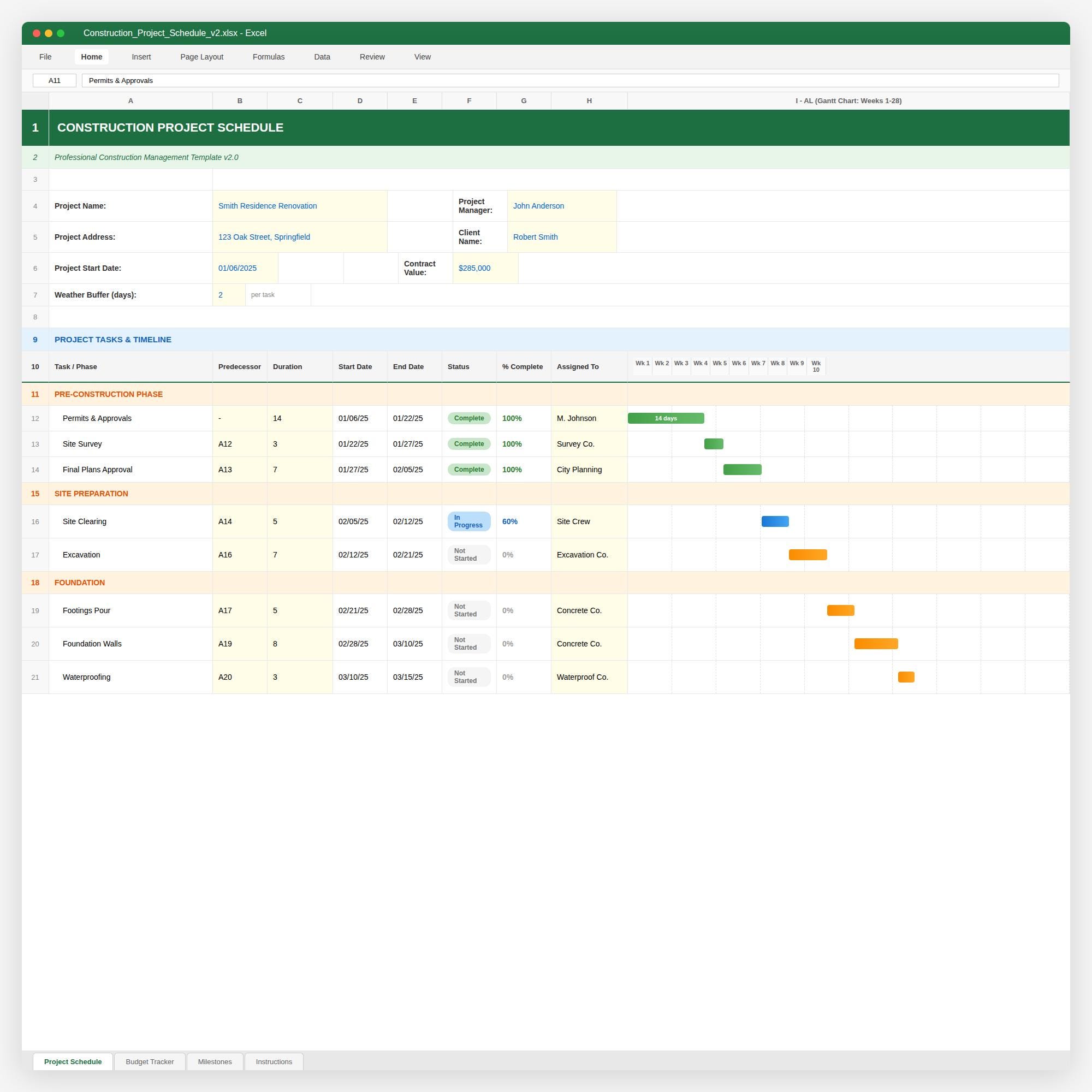Click the Name Box showing A11
This screenshot has height=1092, width=1092.
[54, 81]
